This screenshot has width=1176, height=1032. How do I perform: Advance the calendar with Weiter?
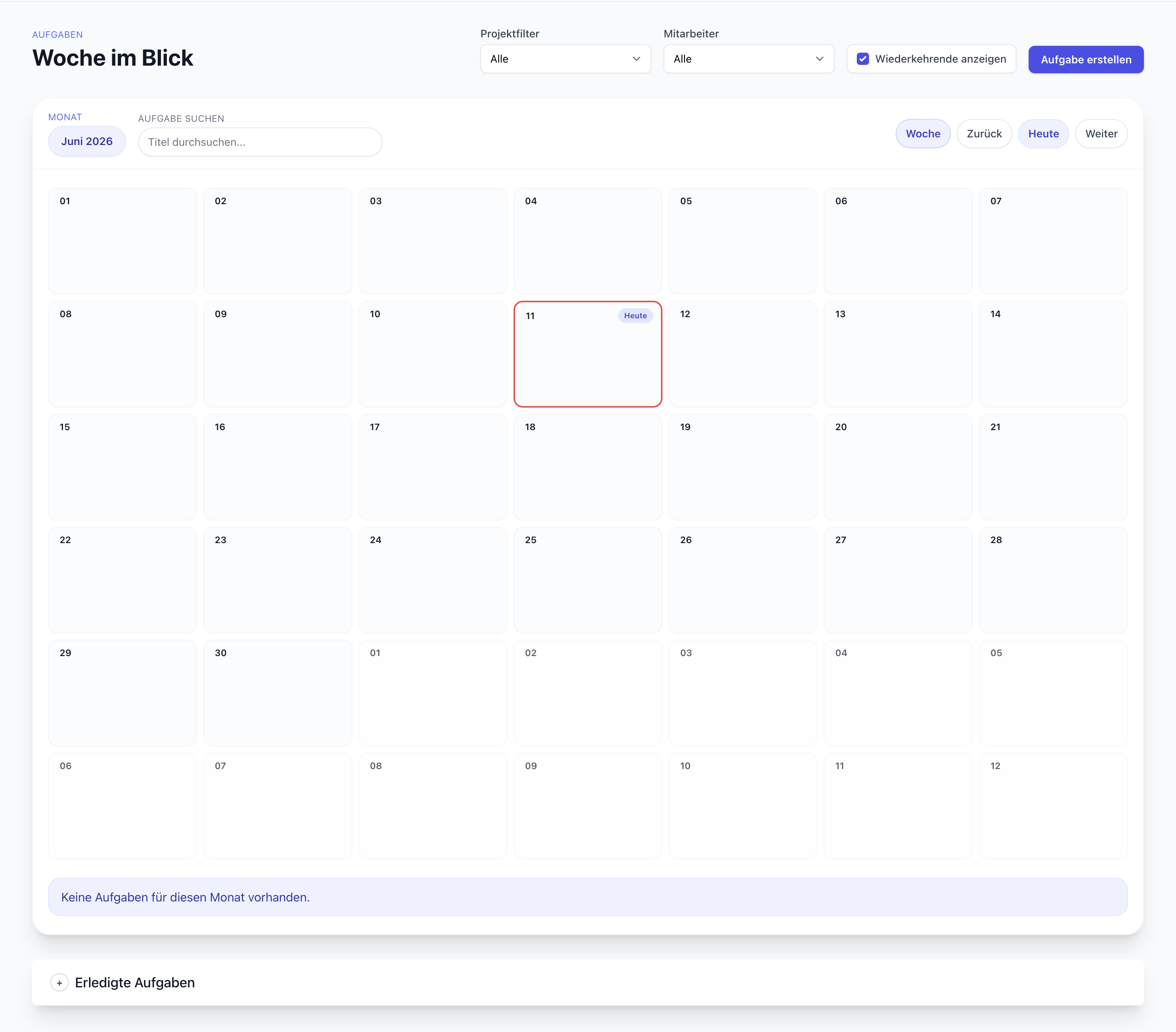pos(1101,134)
